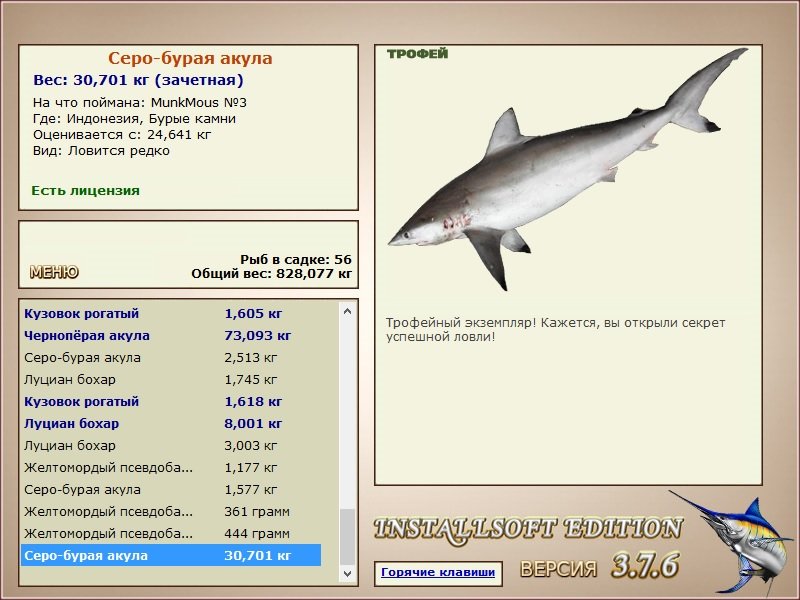Select Чернопёрая акула 73,093 кг entry
The height and width of the screenshot is (600, 800).
coord(171,336)
